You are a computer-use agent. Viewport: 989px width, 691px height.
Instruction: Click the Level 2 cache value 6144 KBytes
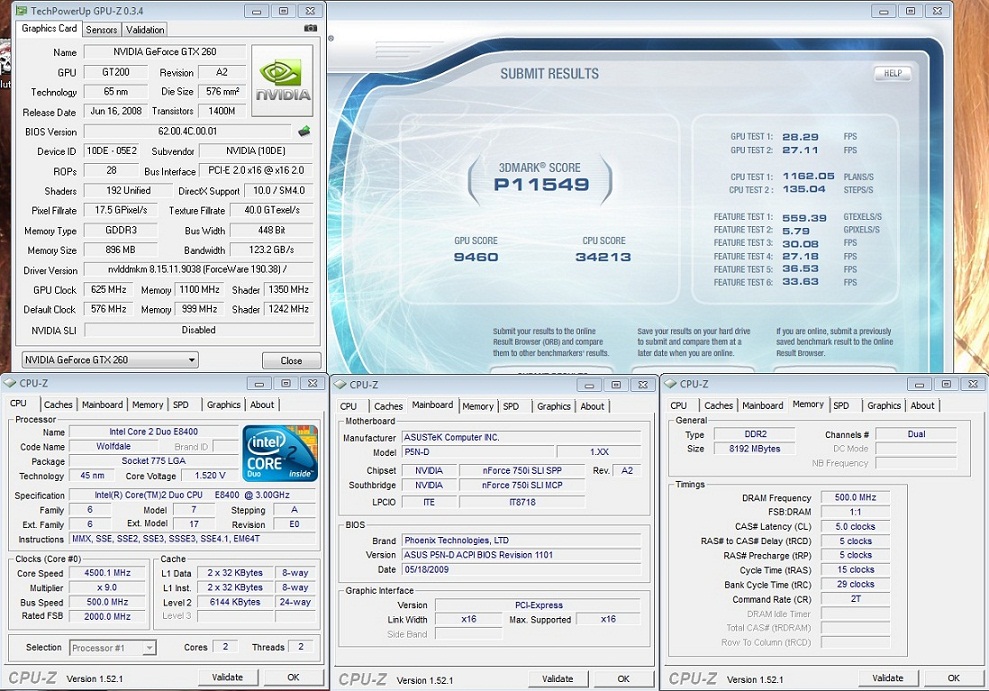(x=235, y=602)
